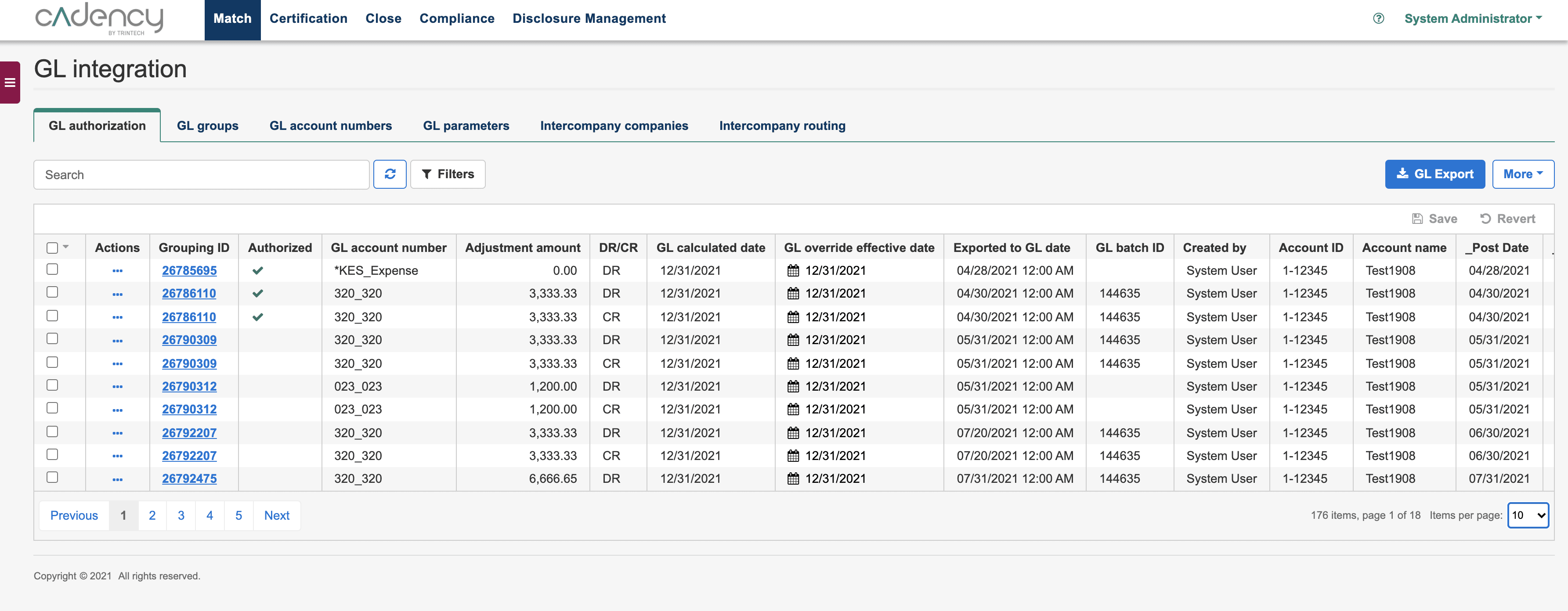Open grouping ID 26786110 details
Screen dimensions: 1568x611
click(x=189, y=293)
